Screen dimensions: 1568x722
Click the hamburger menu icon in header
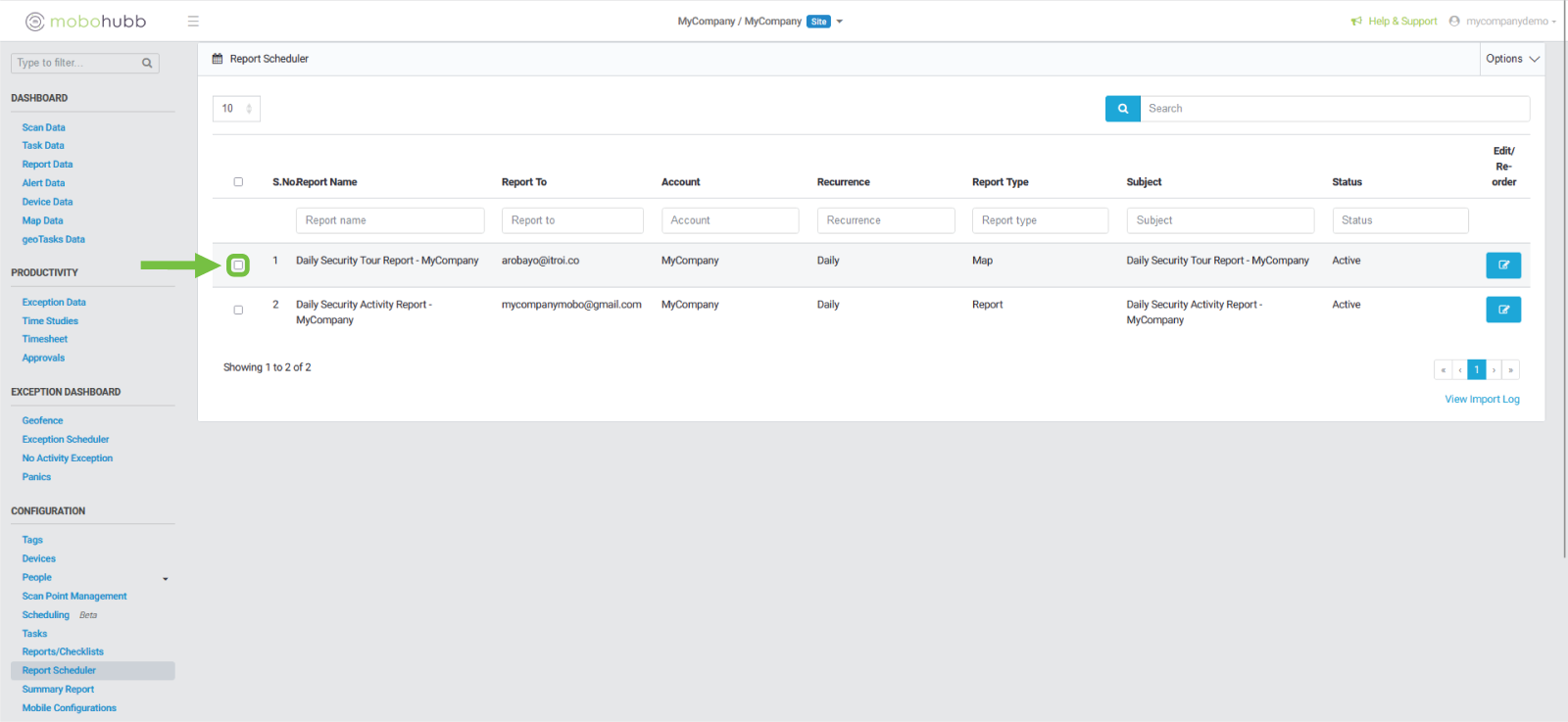193,21
